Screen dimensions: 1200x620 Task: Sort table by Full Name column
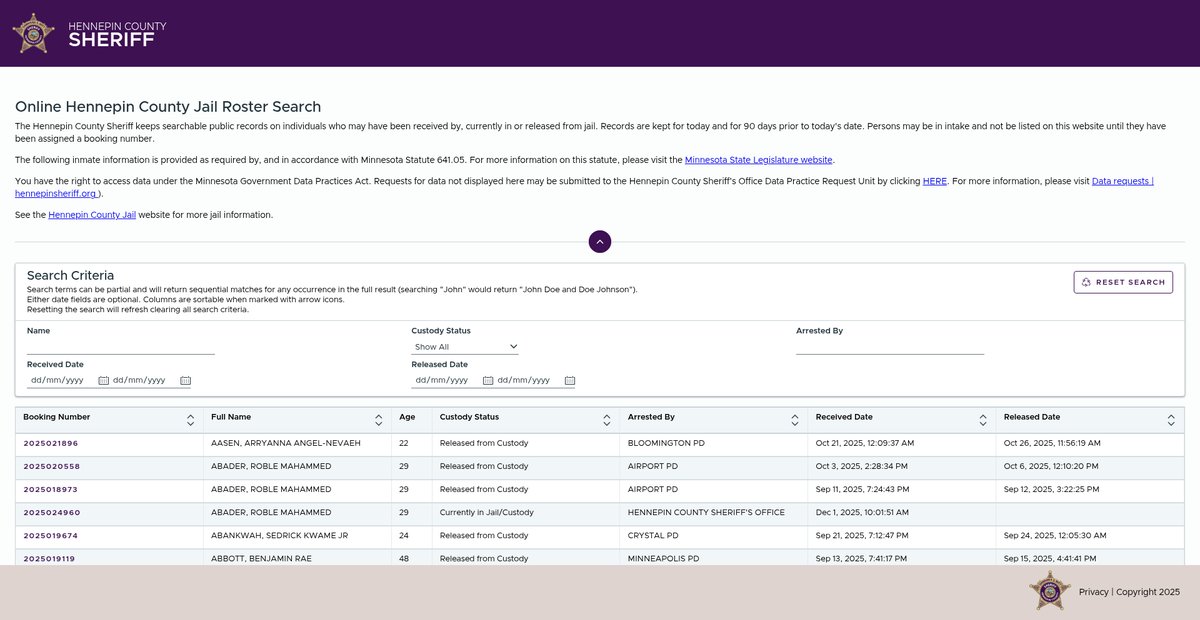coord(378,420)
